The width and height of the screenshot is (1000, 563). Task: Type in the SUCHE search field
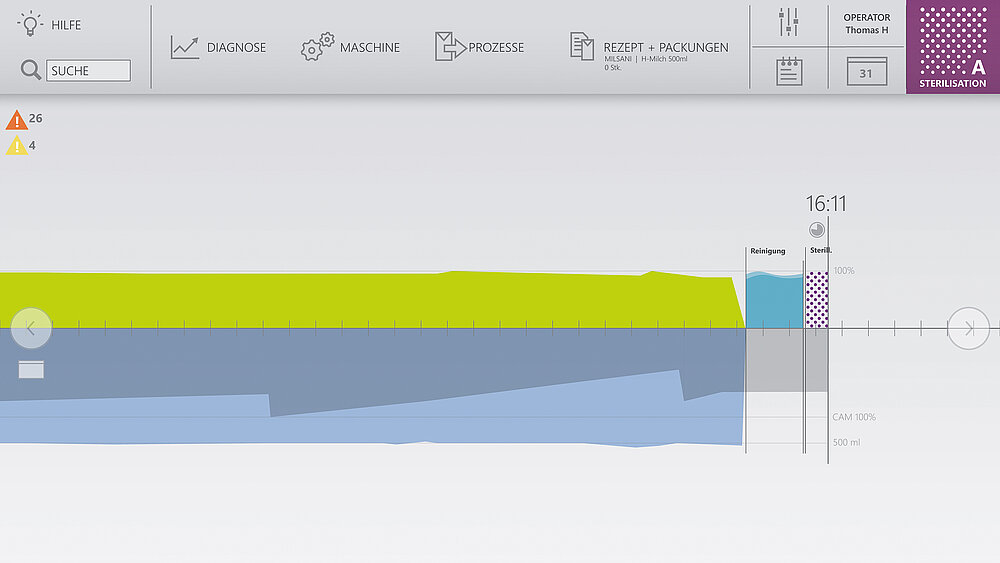point(89,70)
